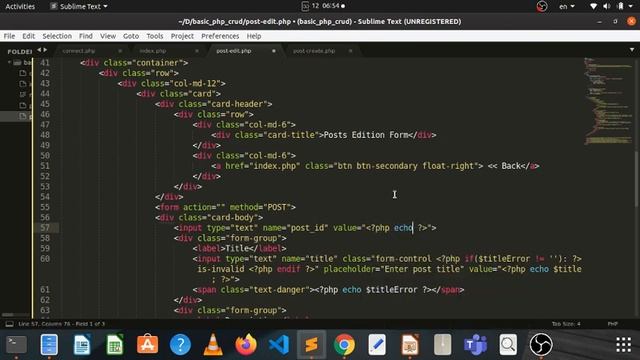Show all applications grid icon

(x=623, y=345)
